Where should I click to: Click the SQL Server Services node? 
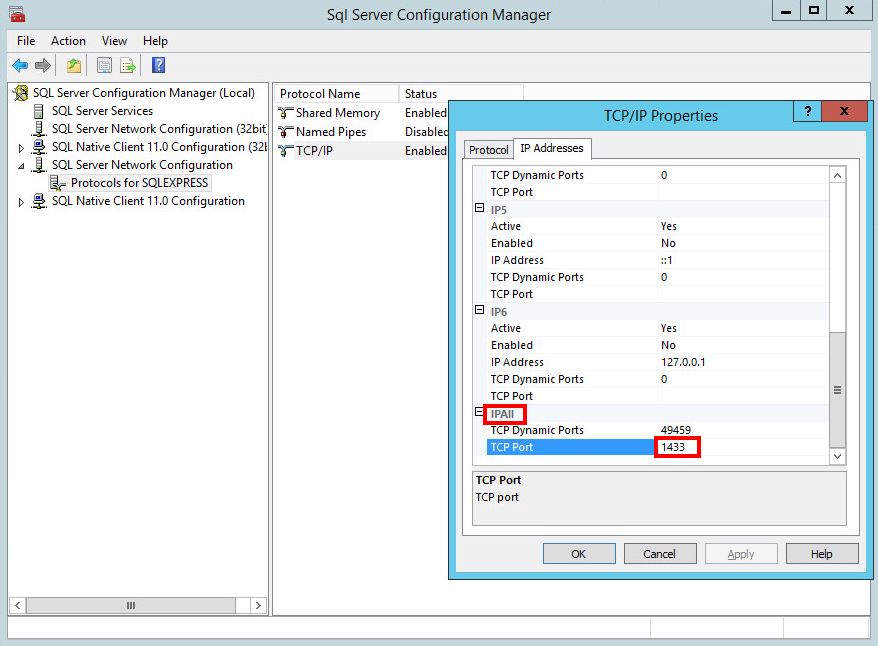[101, 110]
